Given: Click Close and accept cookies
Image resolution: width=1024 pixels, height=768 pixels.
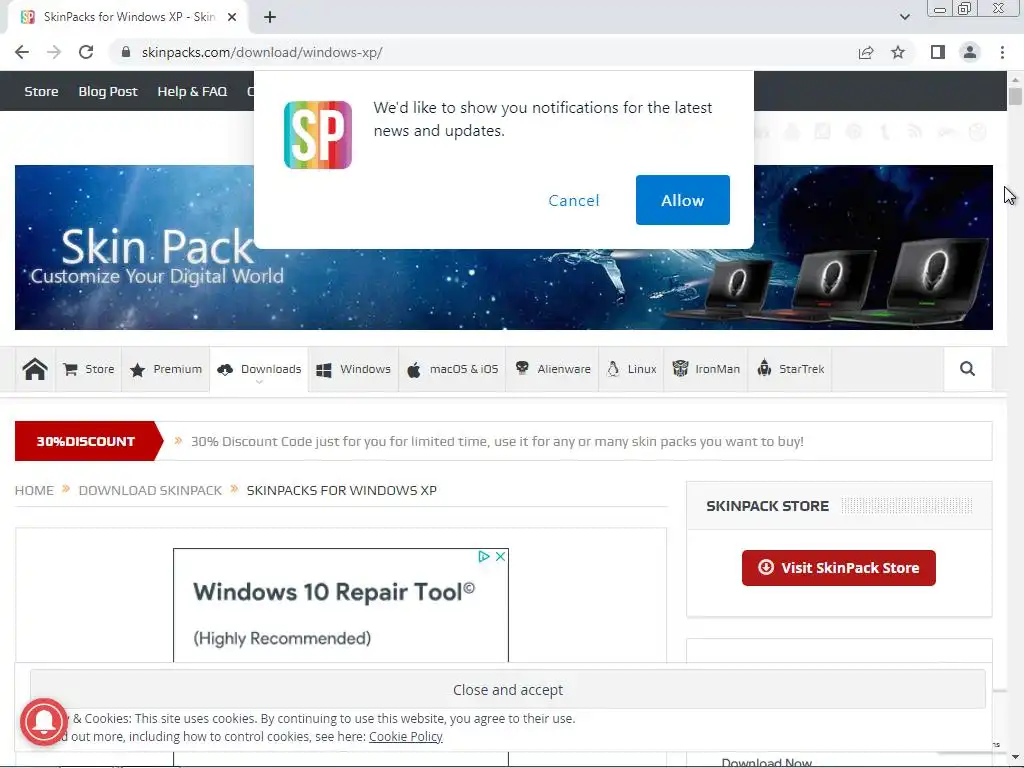Looking at the screenshot, I should pyautogui.click(x=507, y=690).
